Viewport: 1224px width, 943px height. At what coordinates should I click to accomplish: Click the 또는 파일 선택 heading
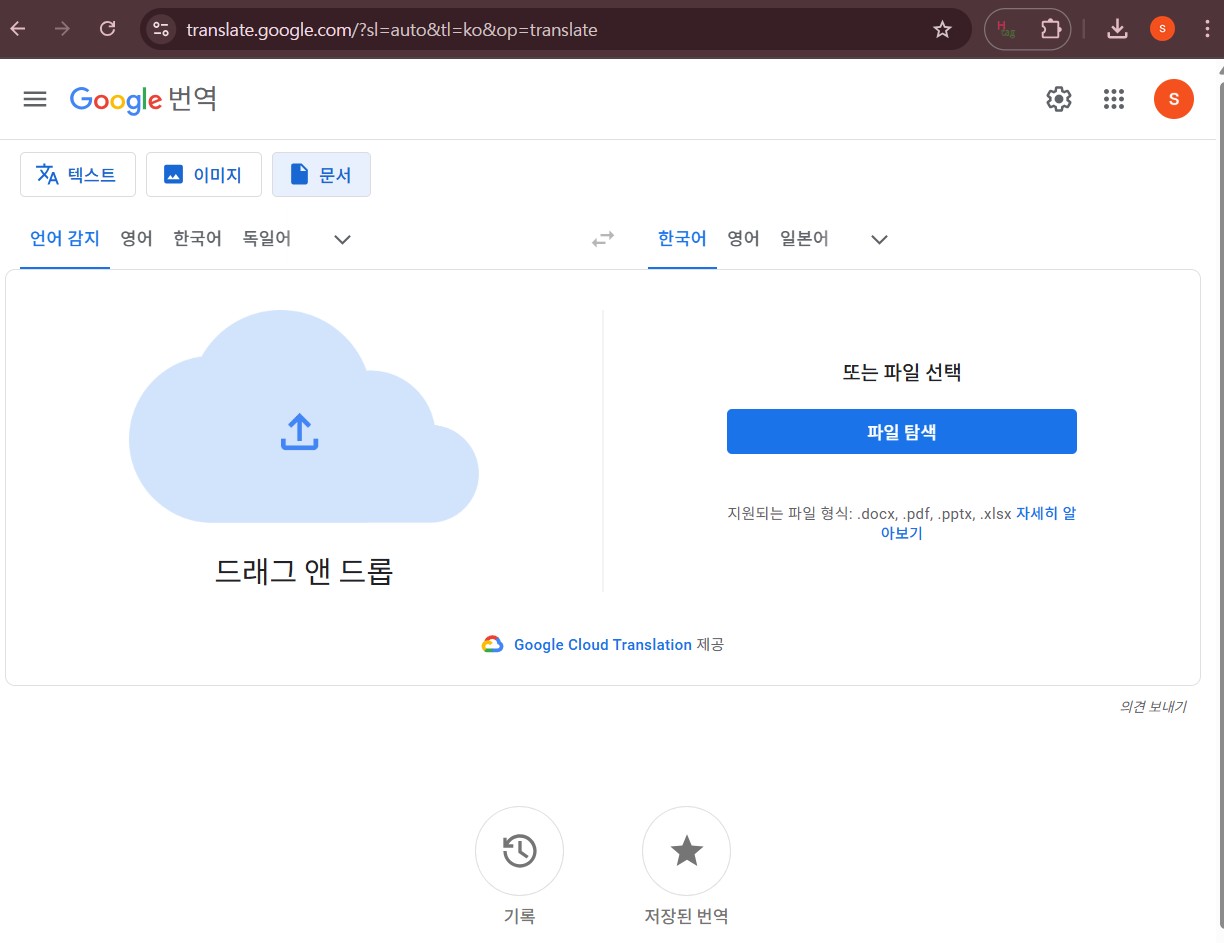click(x=901, y=372)
